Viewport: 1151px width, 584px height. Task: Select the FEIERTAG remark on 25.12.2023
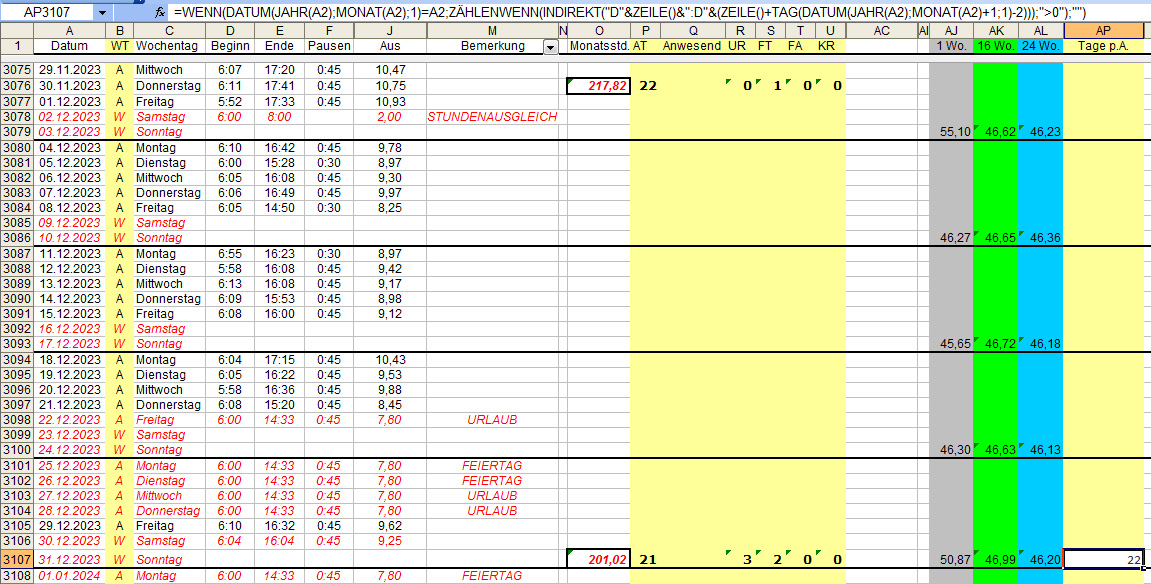click(x=492, y=466)
